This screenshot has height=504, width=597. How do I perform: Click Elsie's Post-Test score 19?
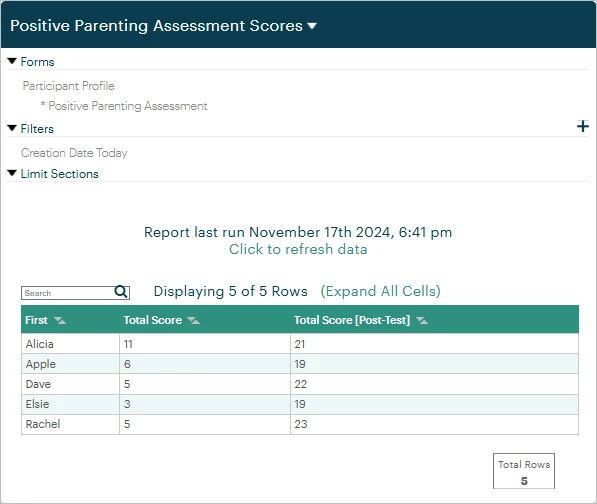pos(434,404)
